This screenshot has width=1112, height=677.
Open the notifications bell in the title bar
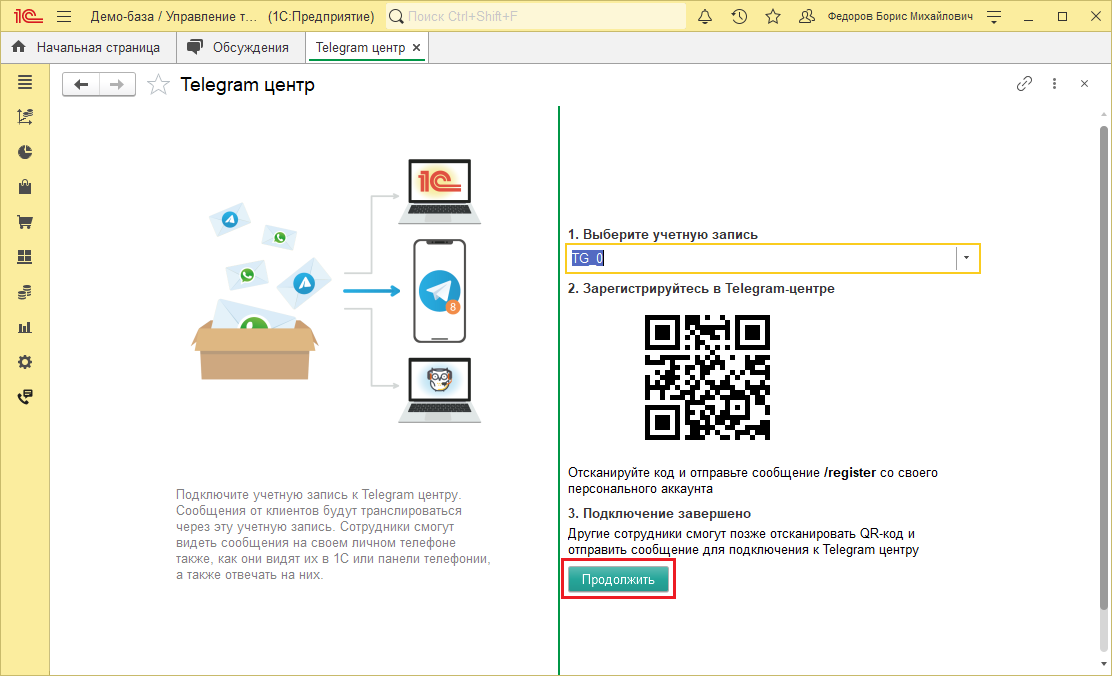click(705, 17)
